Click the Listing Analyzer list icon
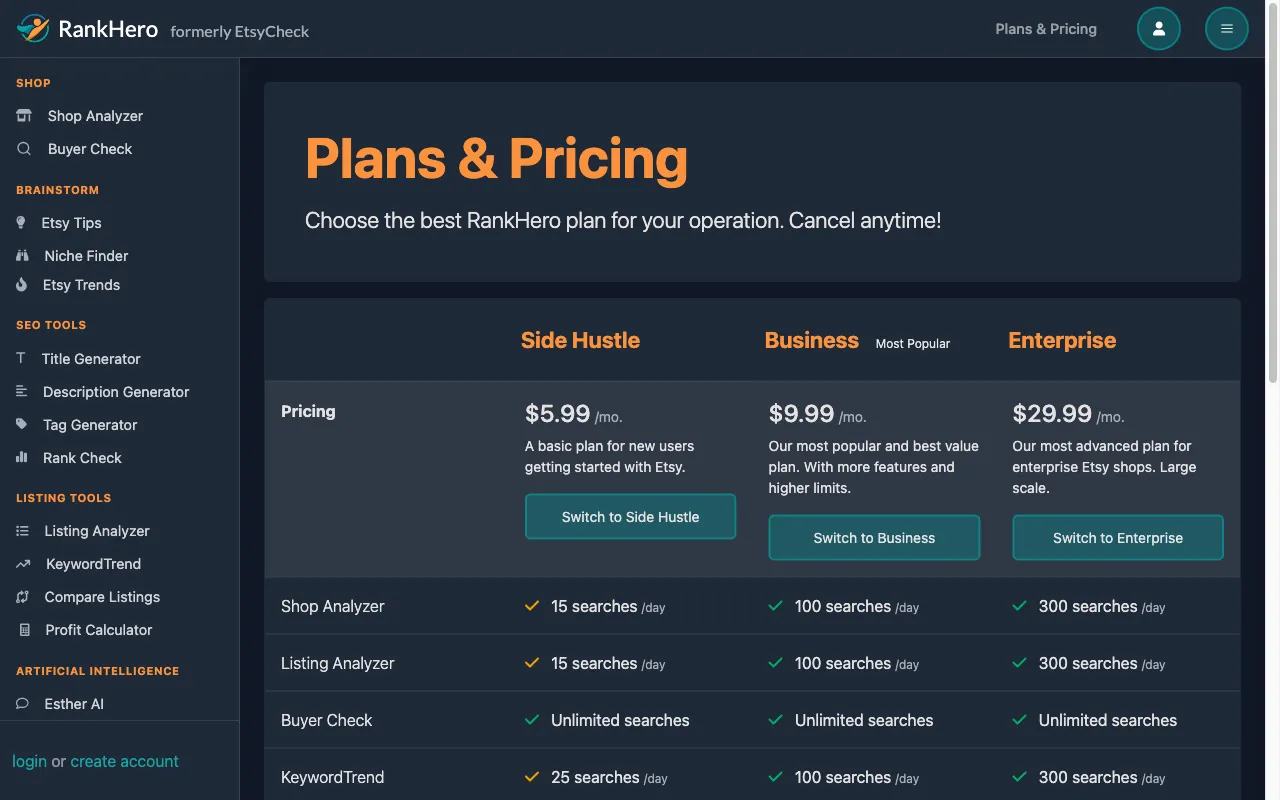This screenshot has height=800, width=1280. pos(22,531)
